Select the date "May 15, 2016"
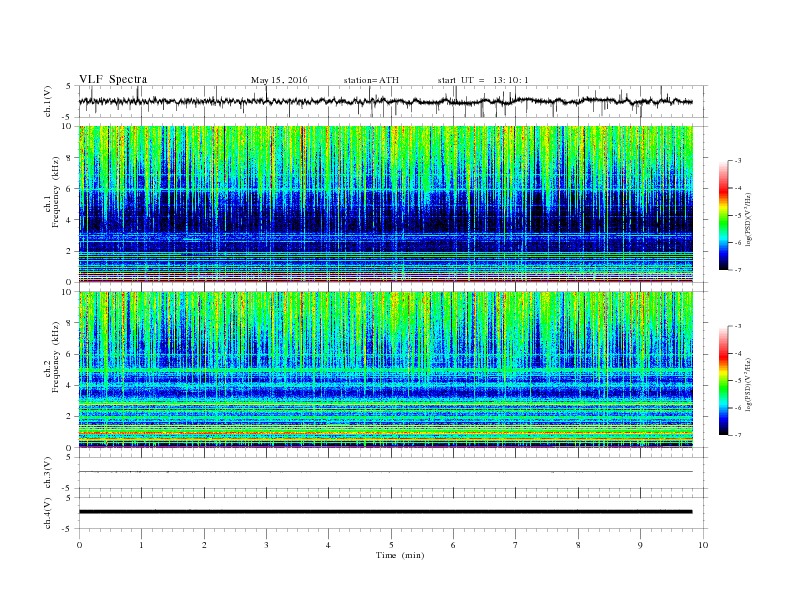Image resolution: width=792 pixels, height=612 pixels. pos(279,80)
